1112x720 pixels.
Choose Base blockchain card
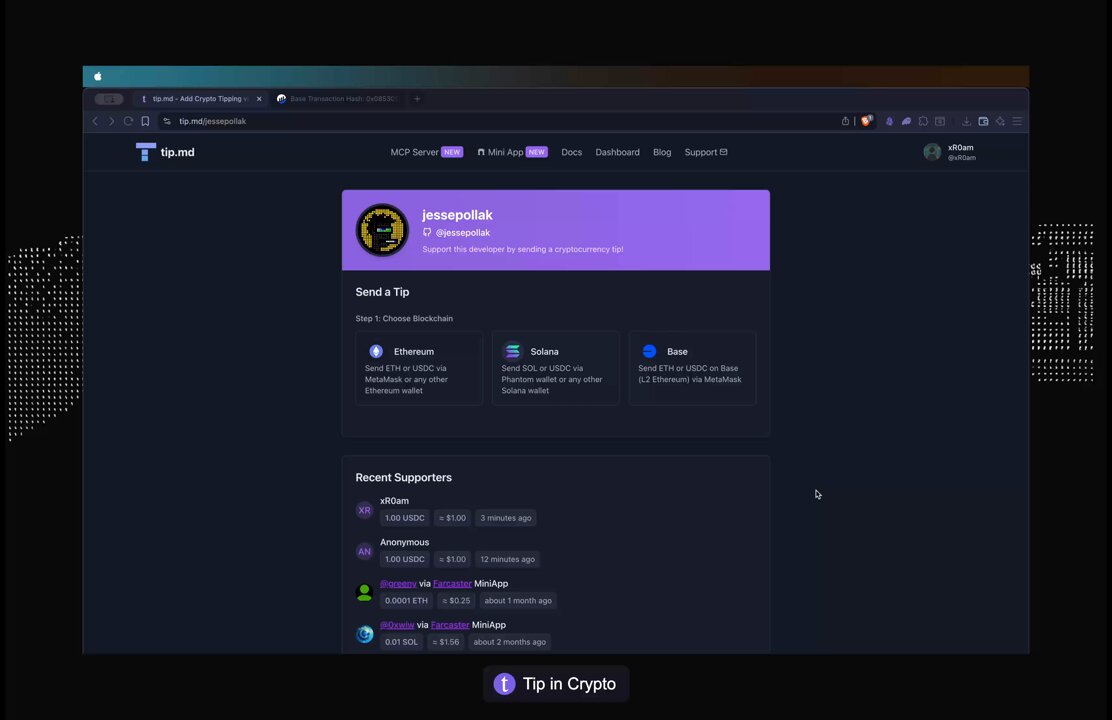pos(692,368)
